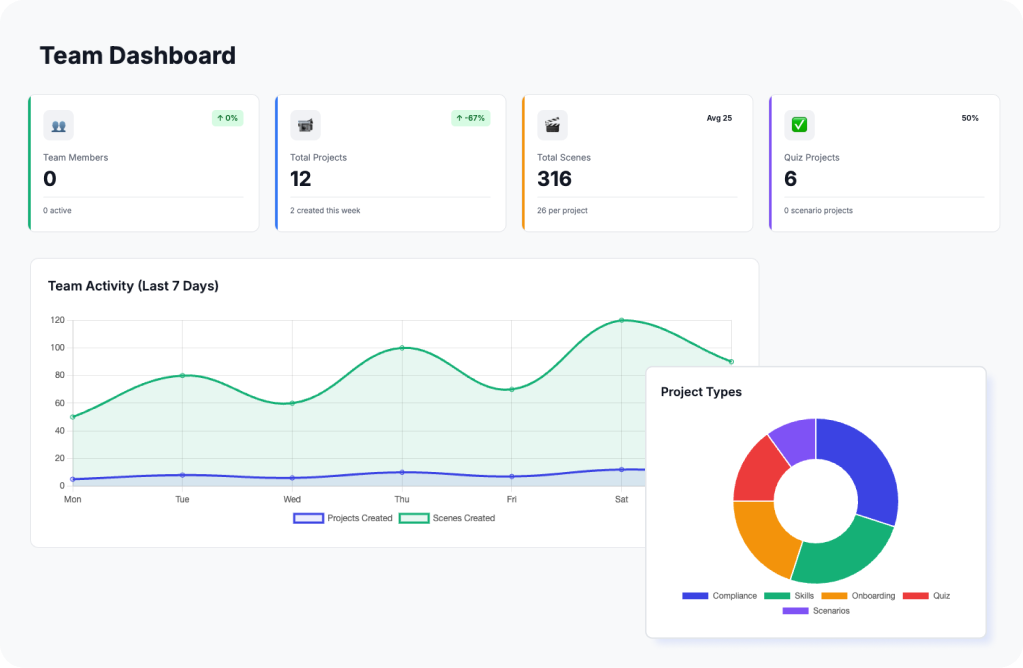Toggle the Quiz legend item
Image resolution: width=1023 pixels, height=668 pixels.
pyautogui.click(x=927, y=596)
